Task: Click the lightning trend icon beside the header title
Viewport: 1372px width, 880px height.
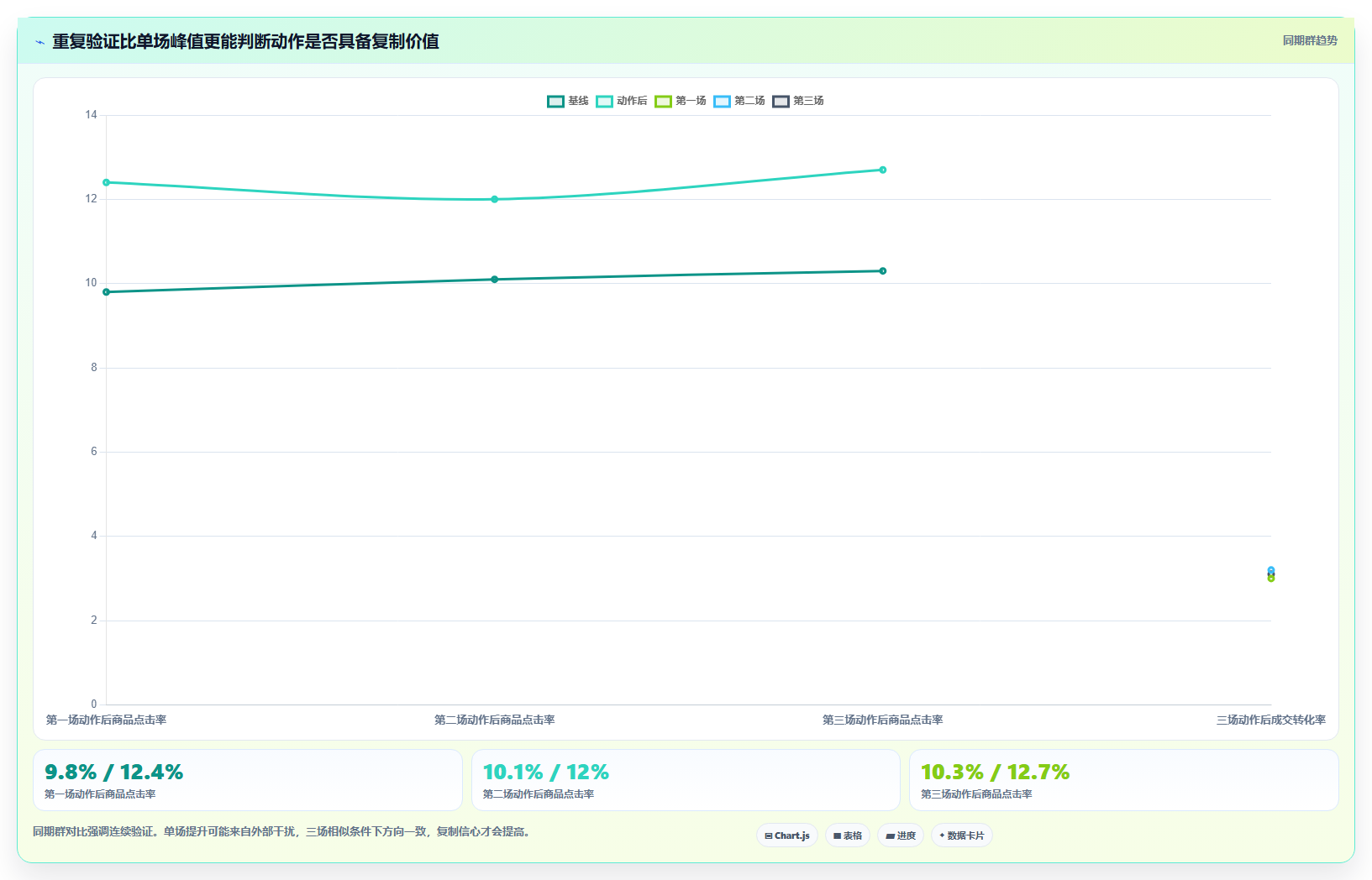Action: coord(39,42)
